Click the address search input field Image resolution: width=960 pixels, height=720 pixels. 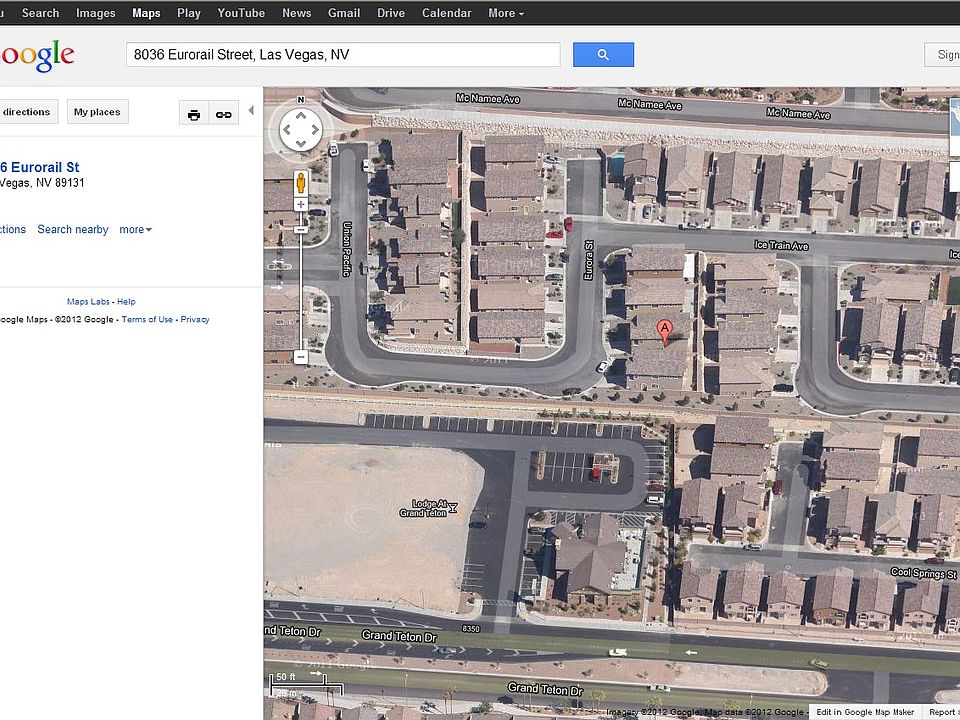343,54
